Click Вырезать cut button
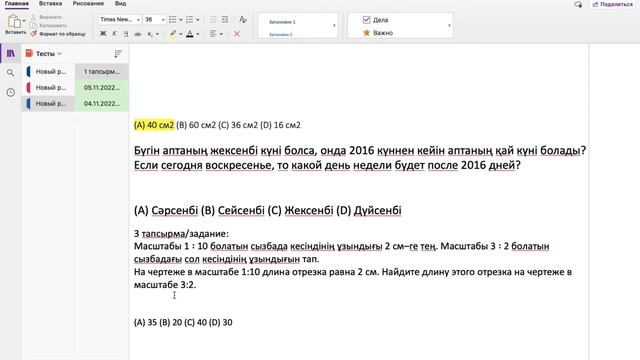Image resolution: width=640 pixels, height=360 pixels. point(47,17)
